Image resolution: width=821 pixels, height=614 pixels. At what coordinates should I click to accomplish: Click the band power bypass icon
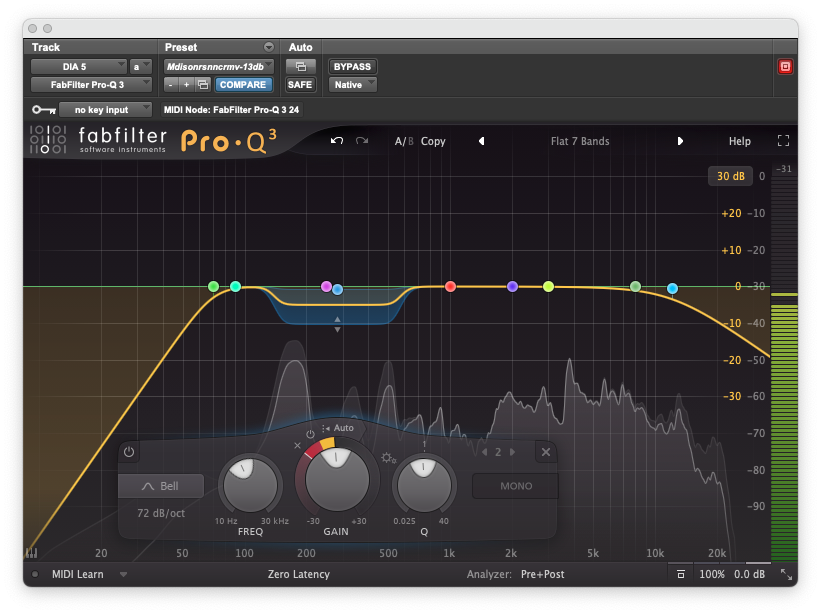(129, 452)
